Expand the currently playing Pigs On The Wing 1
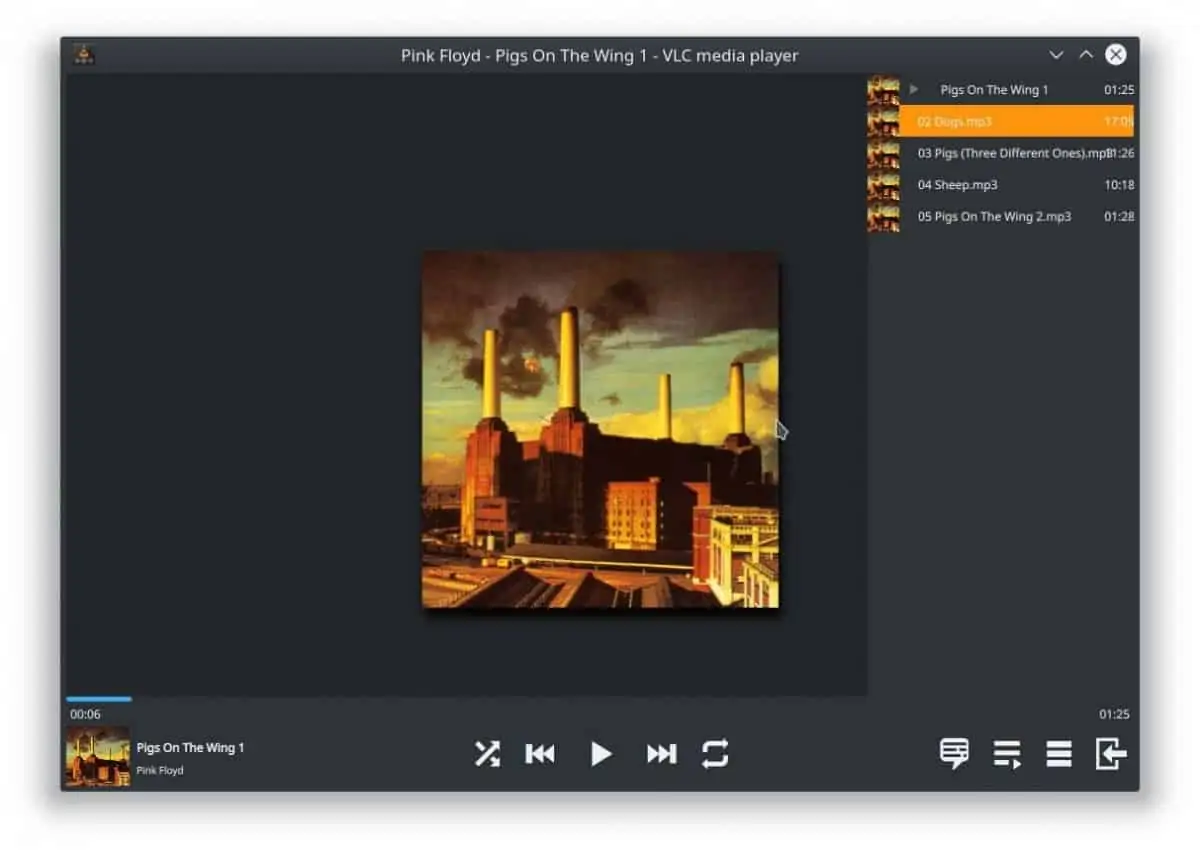1200x851 pixels. [x=913, y=89]
